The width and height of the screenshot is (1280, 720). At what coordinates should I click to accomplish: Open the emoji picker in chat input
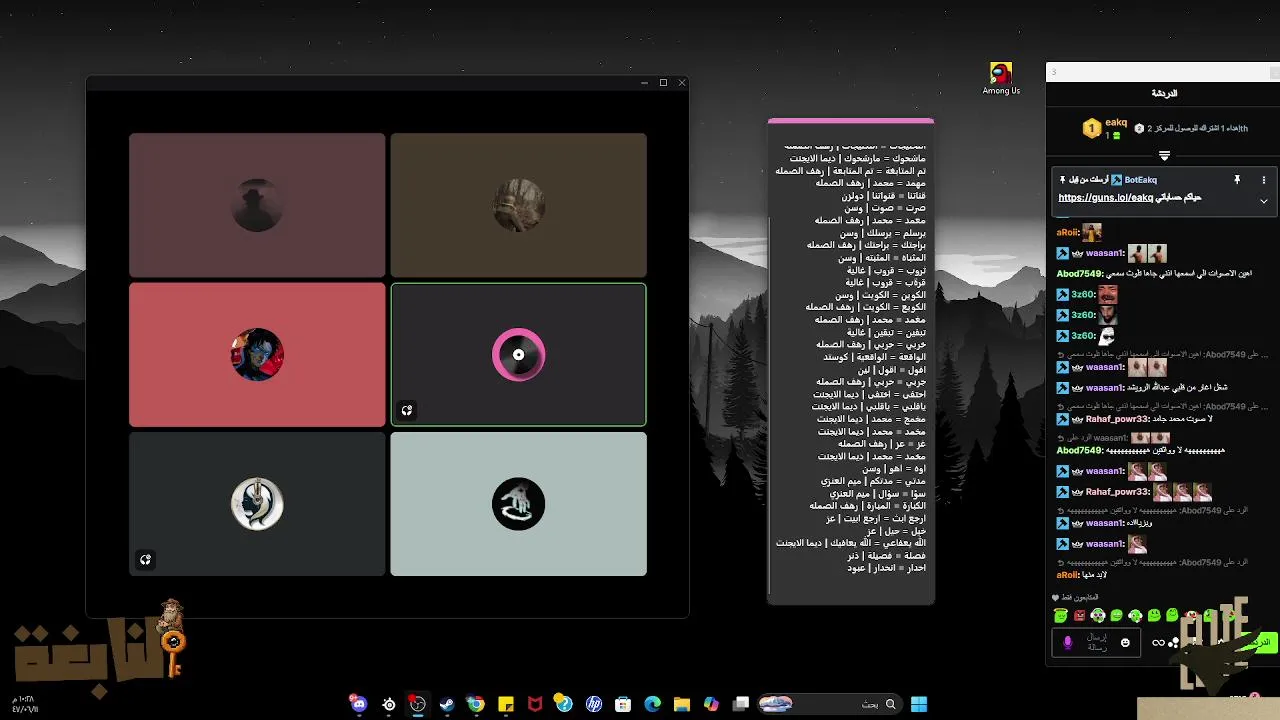click(1125, 642)
